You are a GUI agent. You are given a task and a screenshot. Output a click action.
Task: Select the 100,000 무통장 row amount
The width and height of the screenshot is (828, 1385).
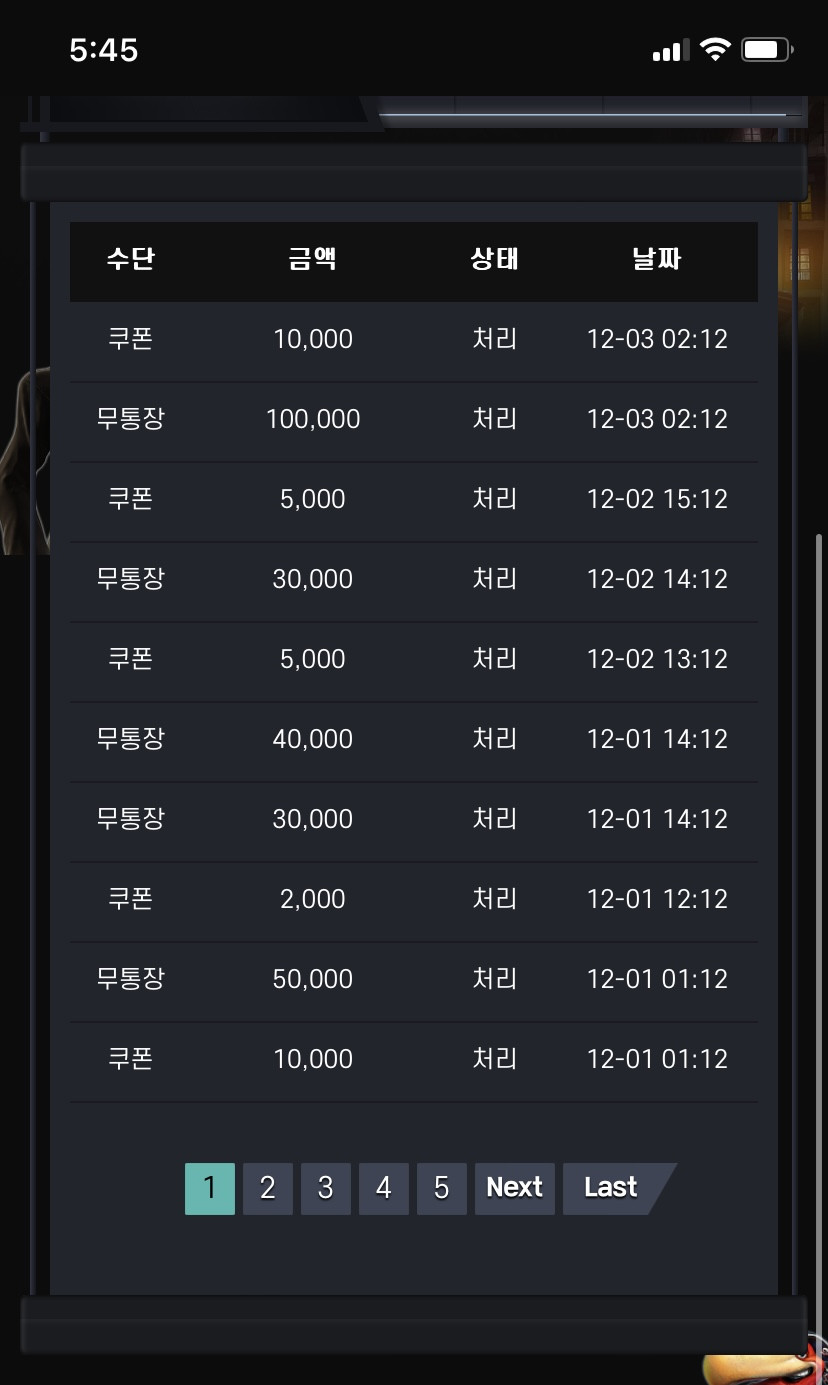[x=313, y=419]
